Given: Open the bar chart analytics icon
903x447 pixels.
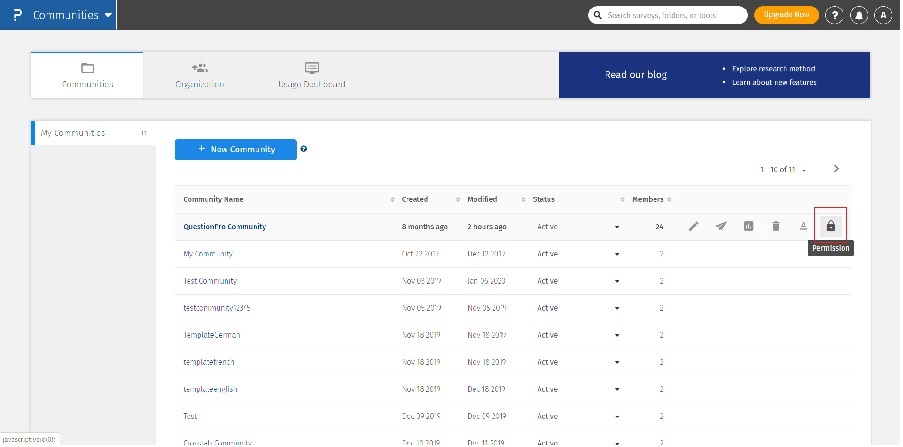Looking at the screenshot, I should click(x=748, y=226).
